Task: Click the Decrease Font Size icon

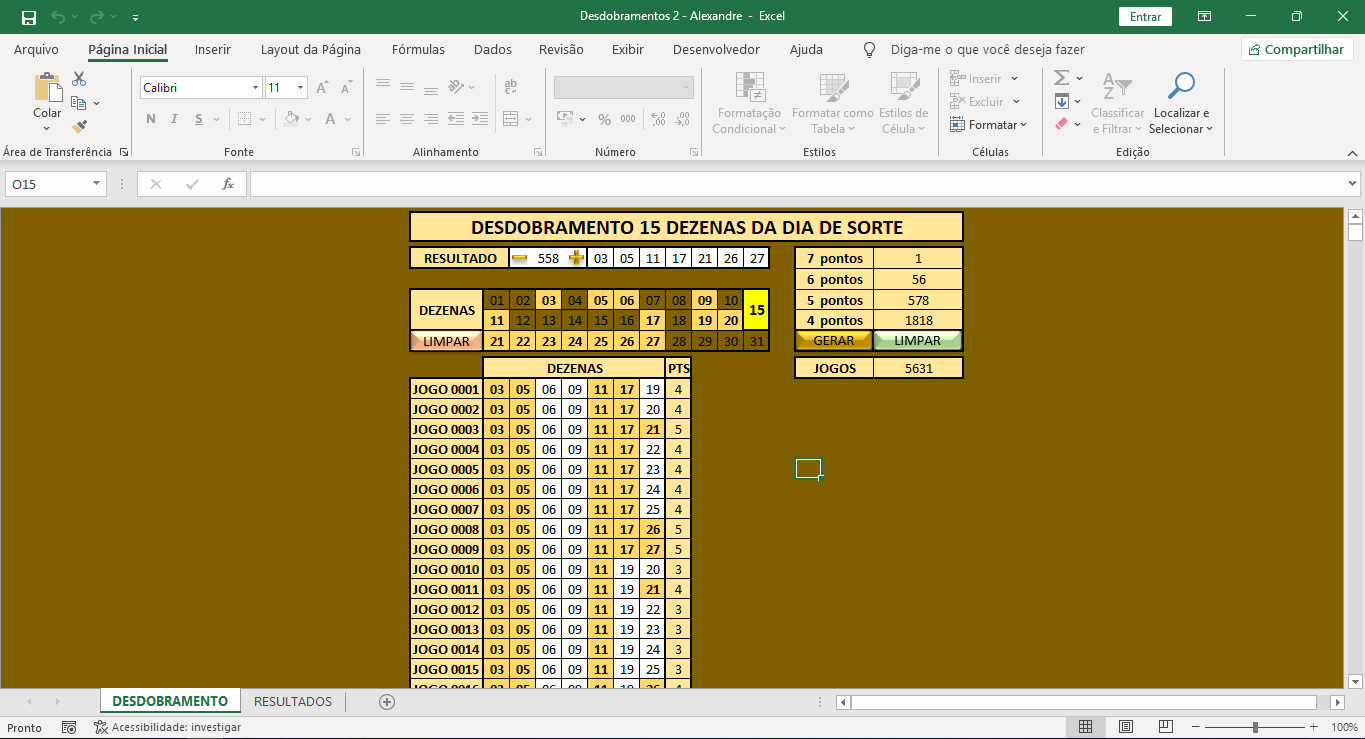Action: (346, 88)
